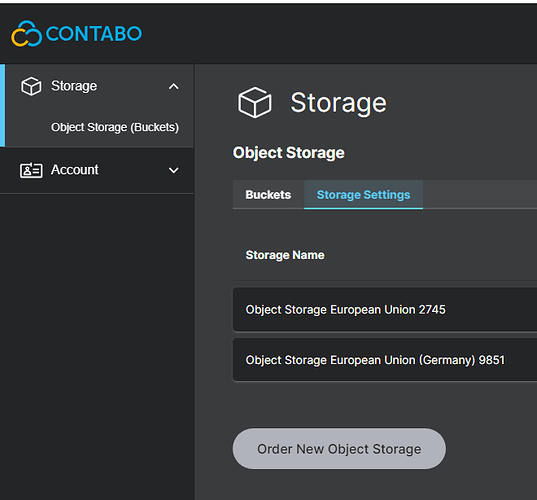Click the CONTABO brand wordmark
The image size is (537, 500).
(93, 34)
